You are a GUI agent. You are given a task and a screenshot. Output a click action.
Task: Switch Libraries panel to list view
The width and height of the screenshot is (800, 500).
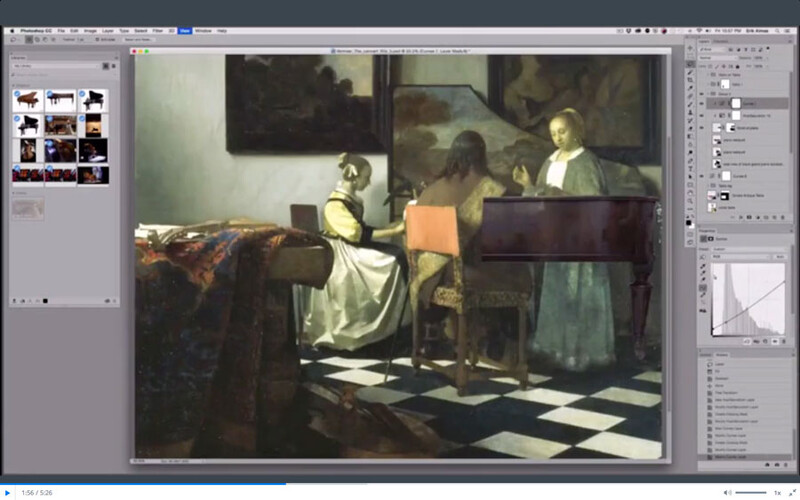[x=114, y=66]
